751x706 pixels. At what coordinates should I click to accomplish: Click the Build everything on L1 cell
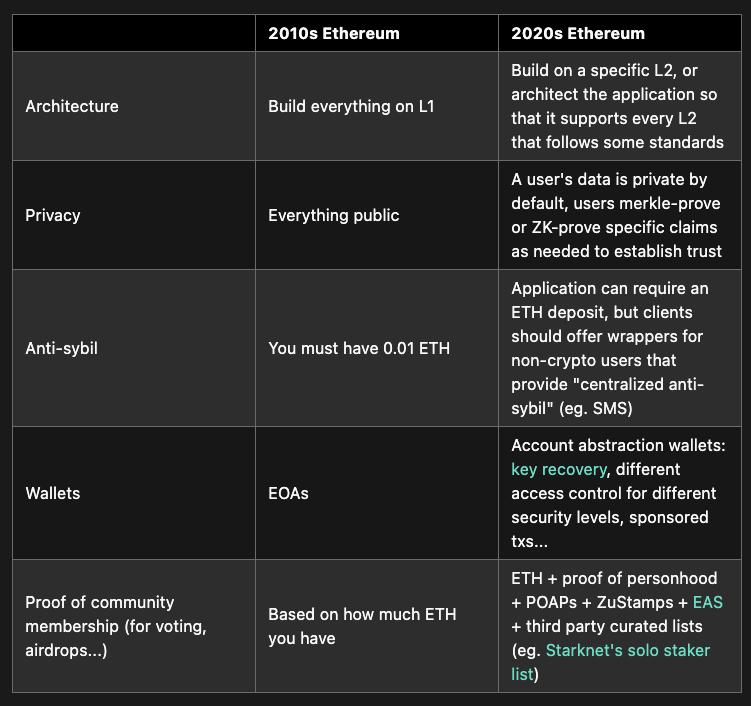click(351, 106)
